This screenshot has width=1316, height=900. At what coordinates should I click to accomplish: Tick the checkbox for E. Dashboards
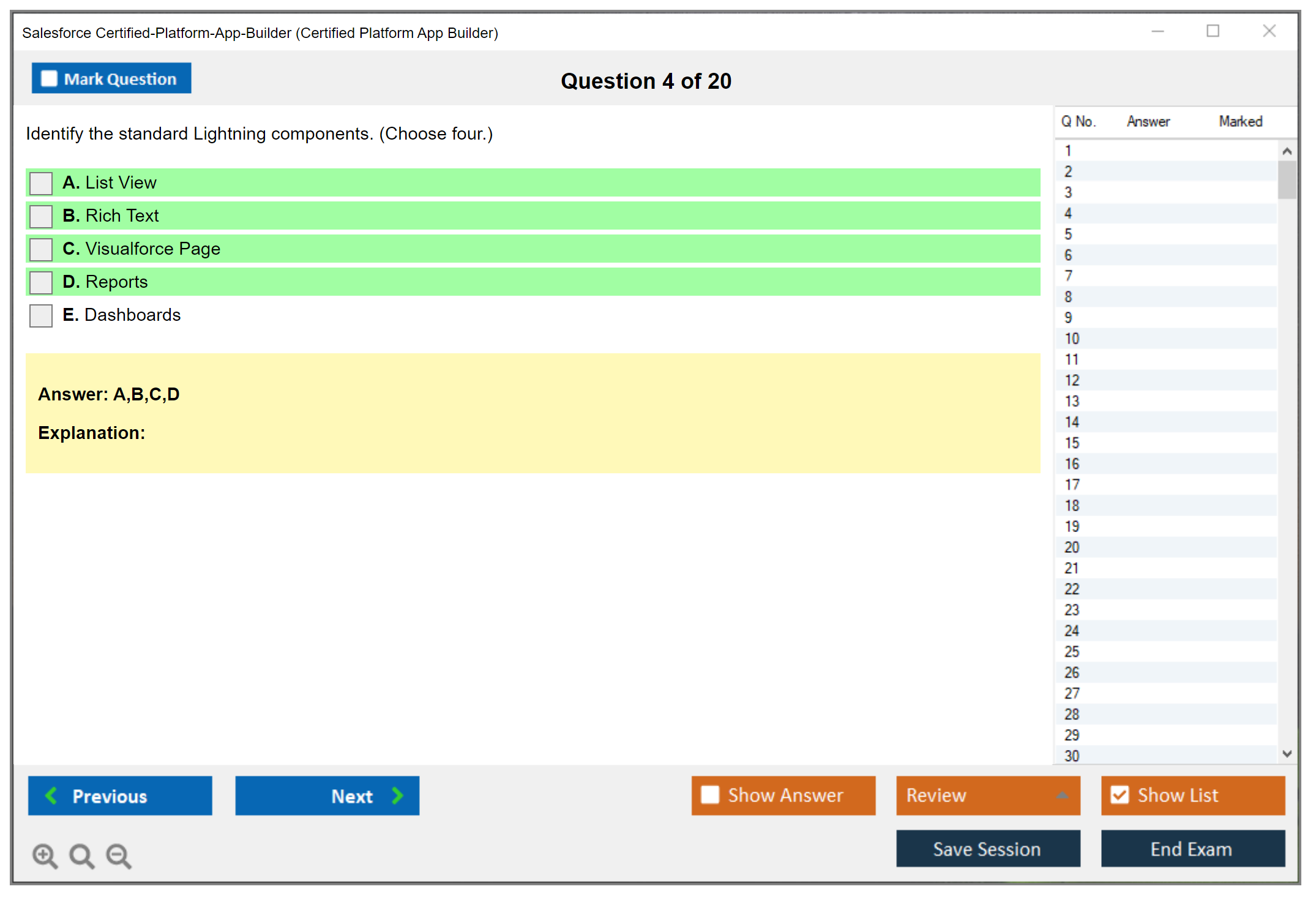click(41, 315)
